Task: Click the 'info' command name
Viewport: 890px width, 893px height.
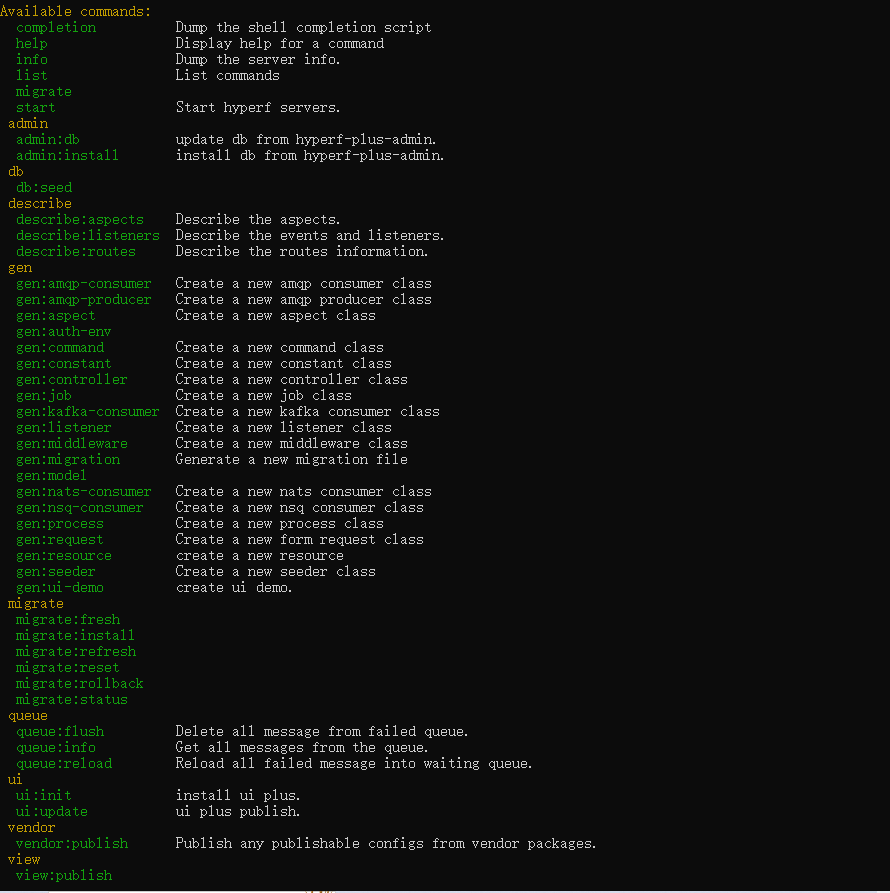Action: point(31,59)
